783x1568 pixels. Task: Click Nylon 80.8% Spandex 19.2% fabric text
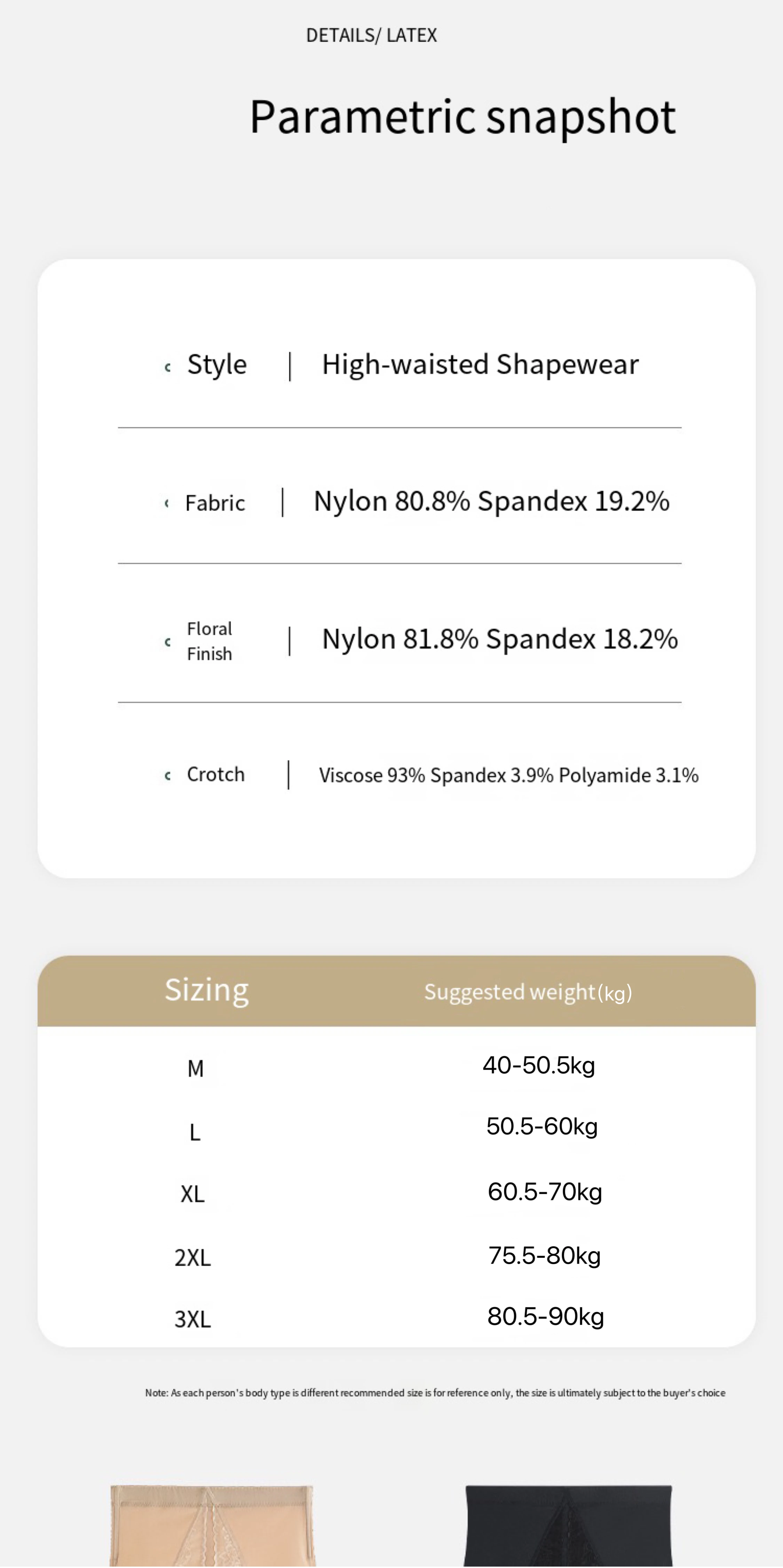click(x=491, y=502)
